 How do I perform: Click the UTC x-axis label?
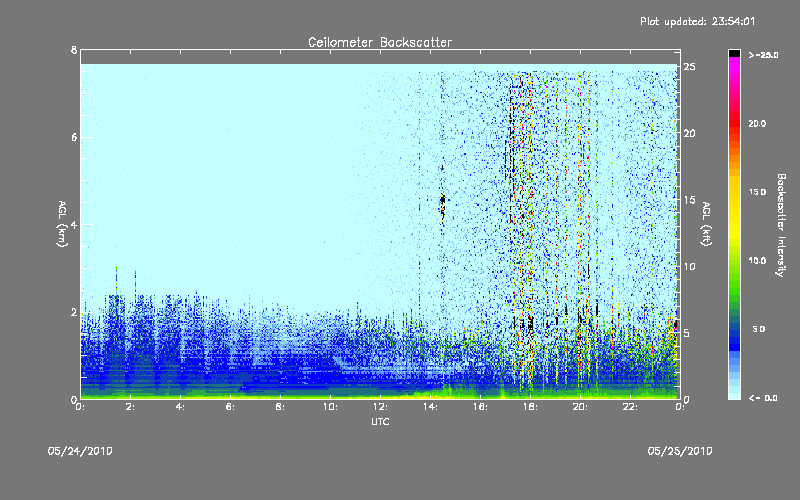click(x=380, y=421)
